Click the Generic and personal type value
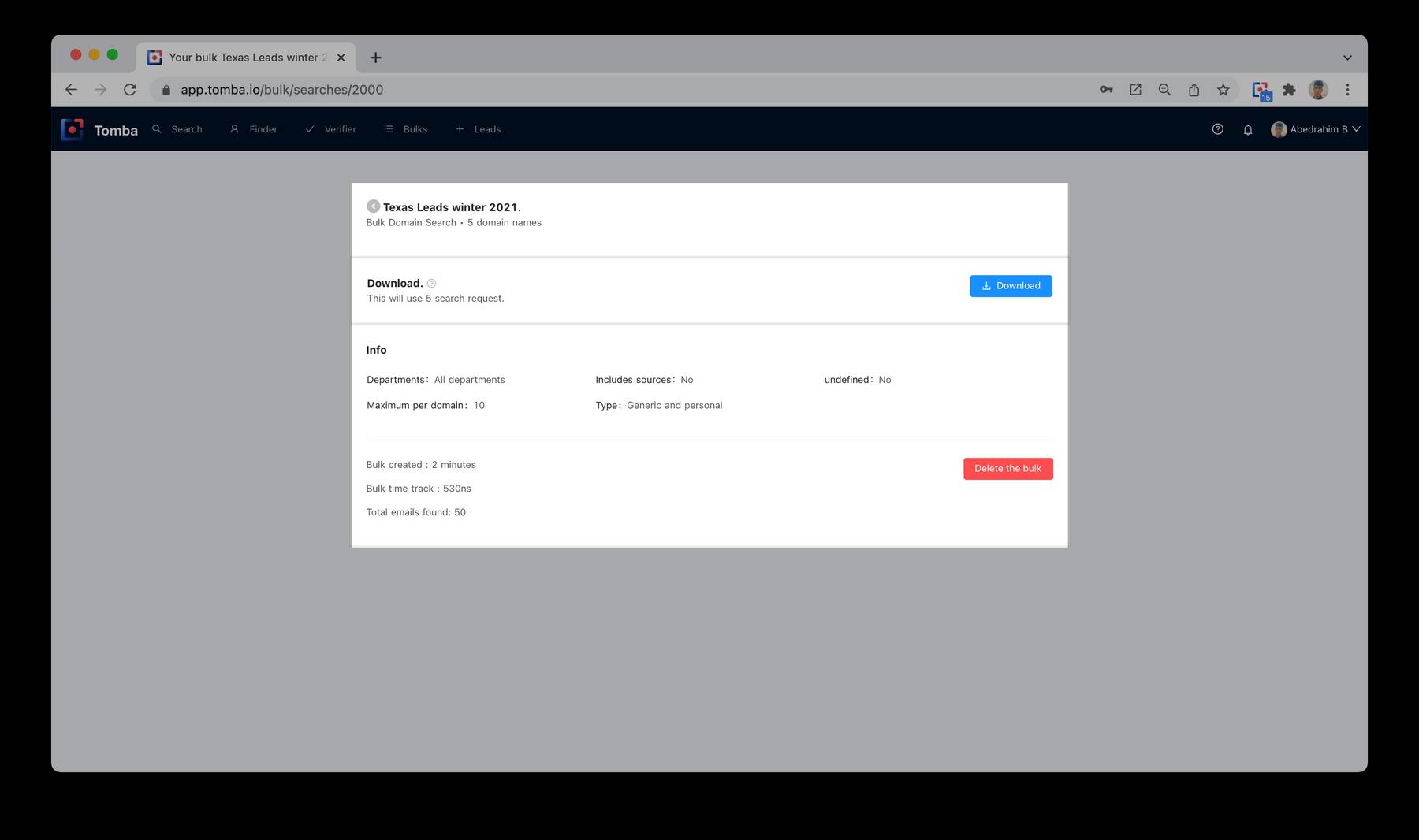 [x=675, y=406]
